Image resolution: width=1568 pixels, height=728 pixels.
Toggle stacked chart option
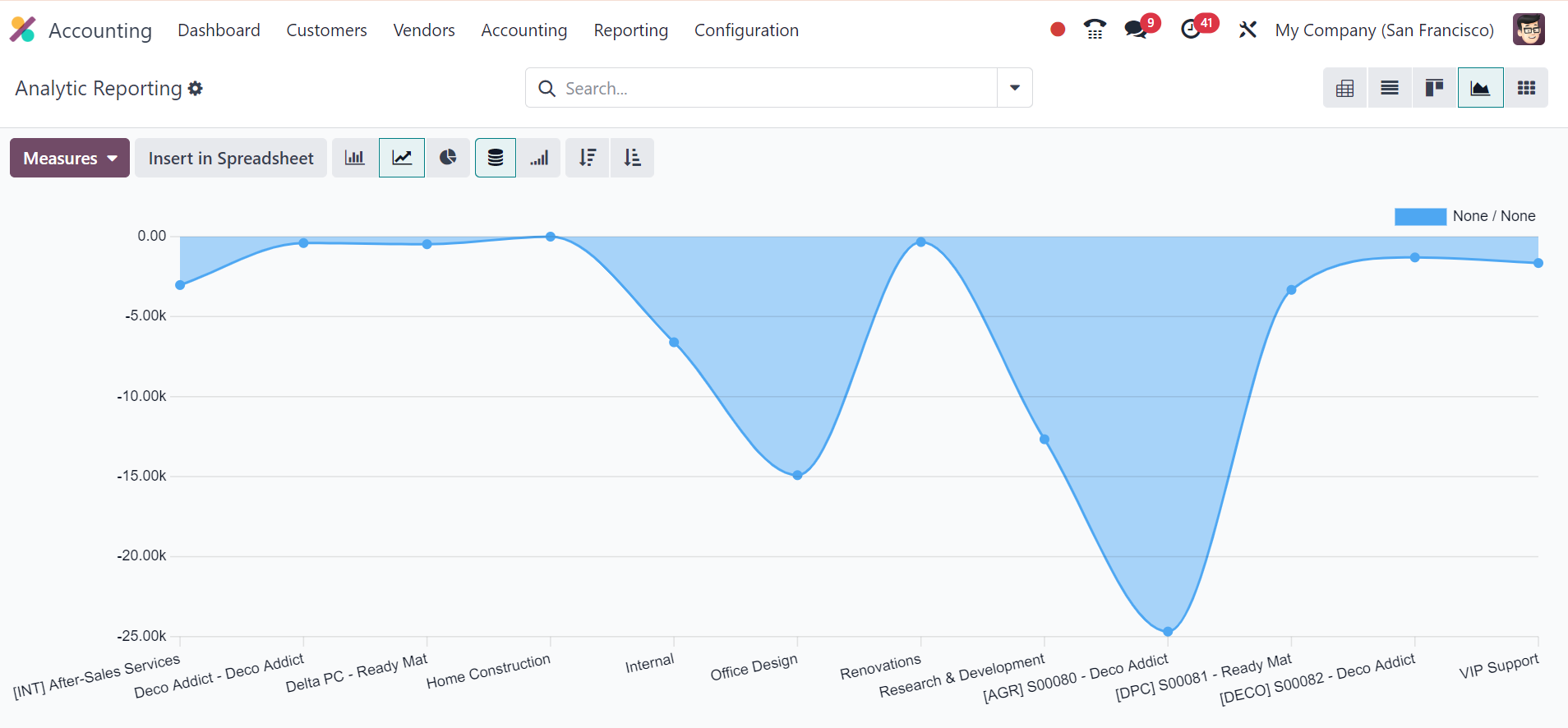point(496,158)
